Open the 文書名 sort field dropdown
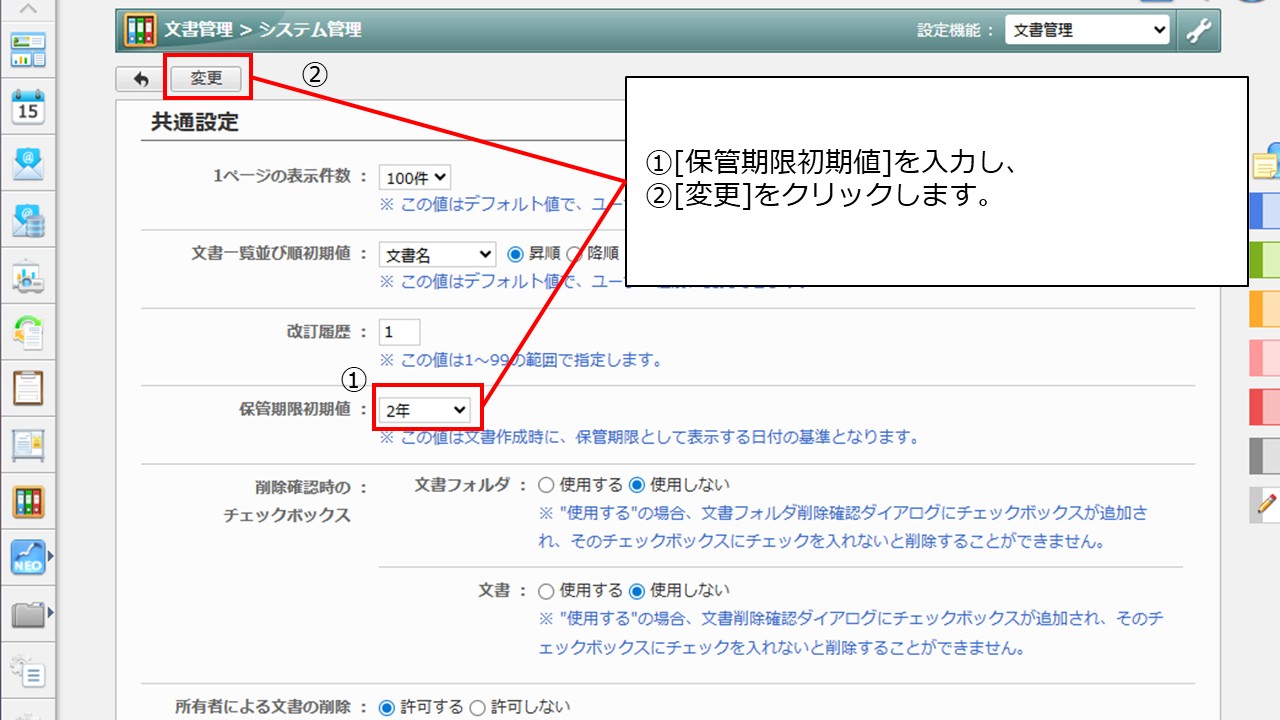1280x720 pixels. point(437,255)
